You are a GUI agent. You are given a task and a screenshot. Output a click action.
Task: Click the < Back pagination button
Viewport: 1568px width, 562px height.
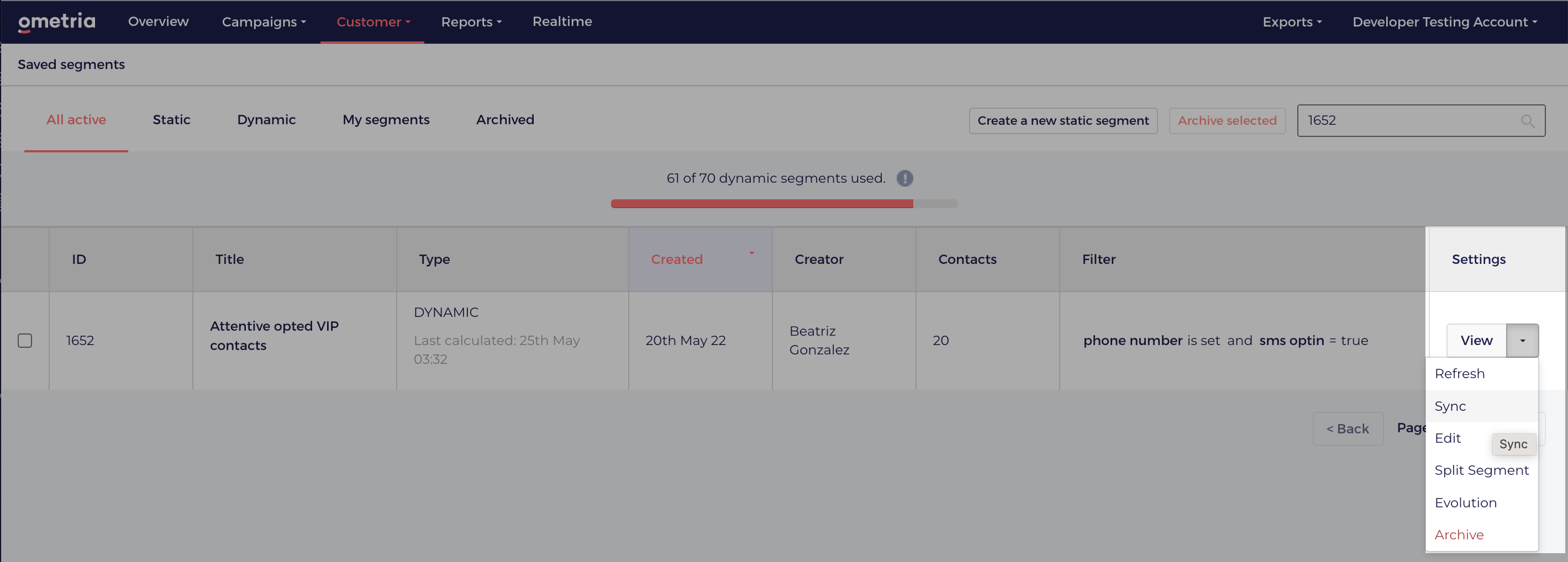1348,429
